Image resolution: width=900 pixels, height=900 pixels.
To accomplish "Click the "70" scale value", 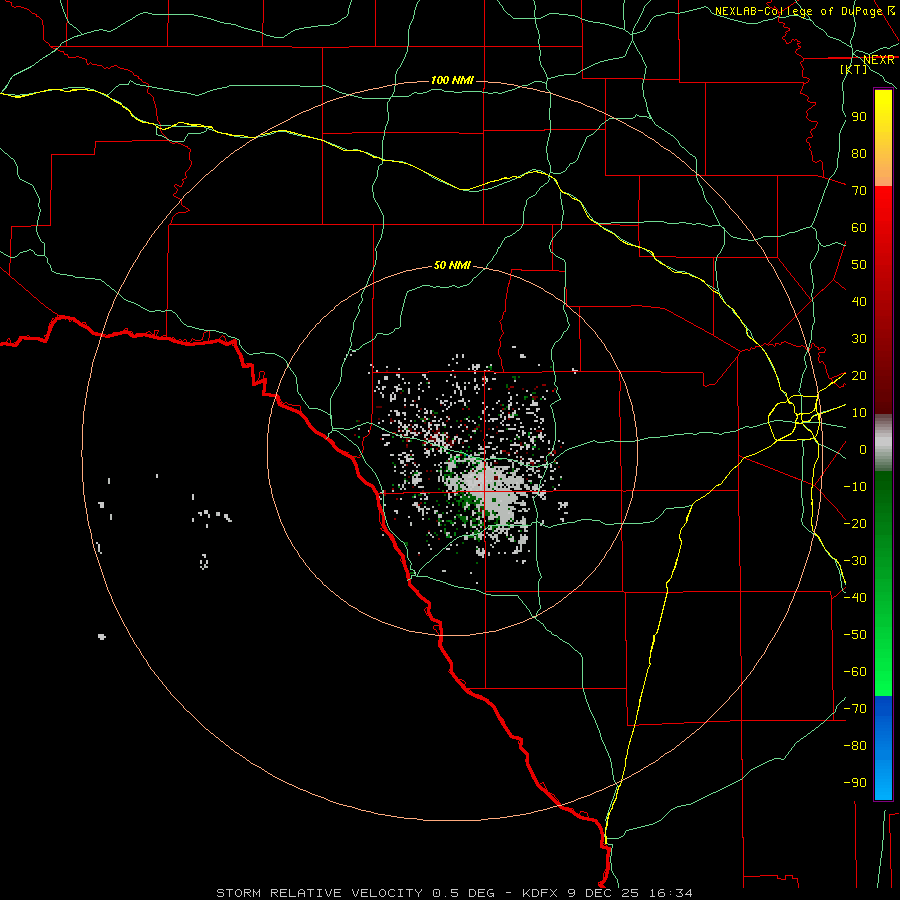I will point(859,191).
